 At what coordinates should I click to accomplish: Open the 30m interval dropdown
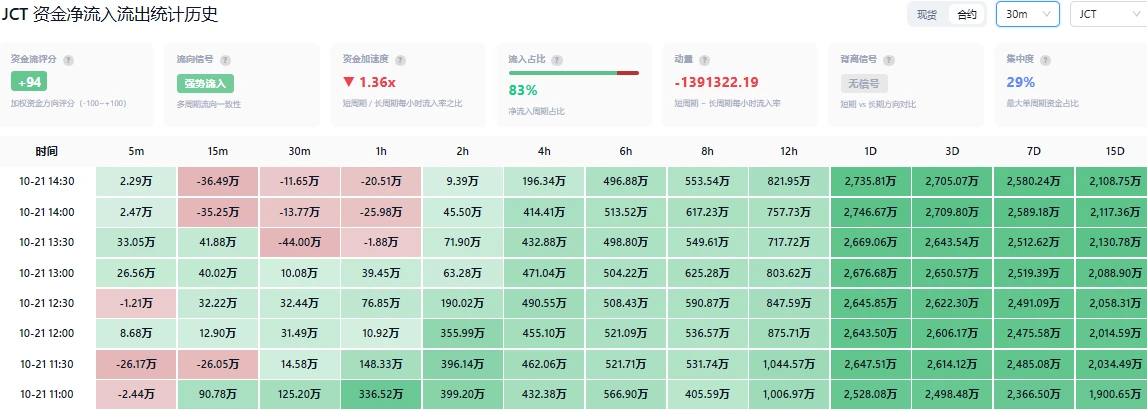tap(1028, 14)
